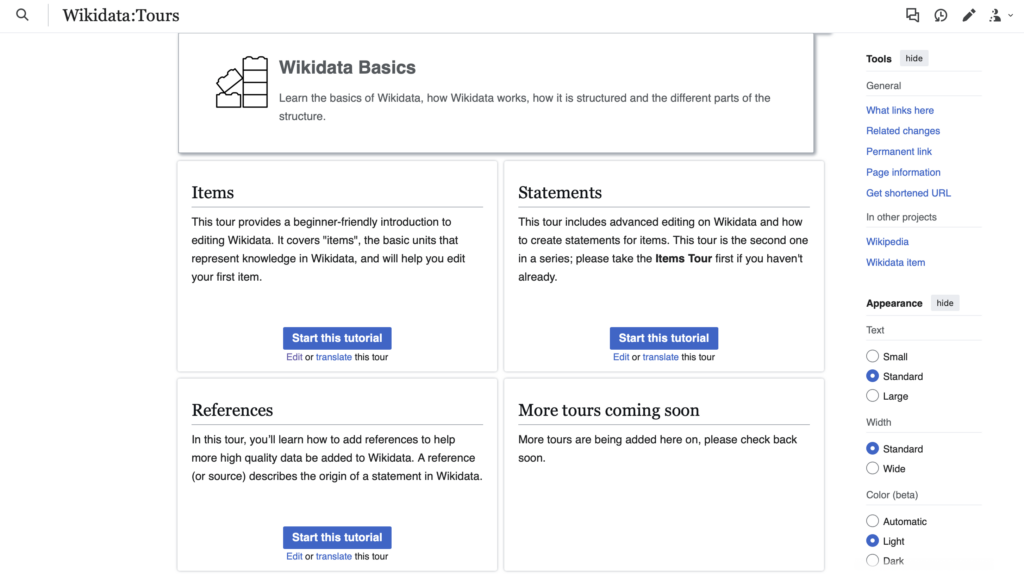This screenshot has height=581, width=1024.
Task: Translate the References tour
Action: (x=334, y=556)
